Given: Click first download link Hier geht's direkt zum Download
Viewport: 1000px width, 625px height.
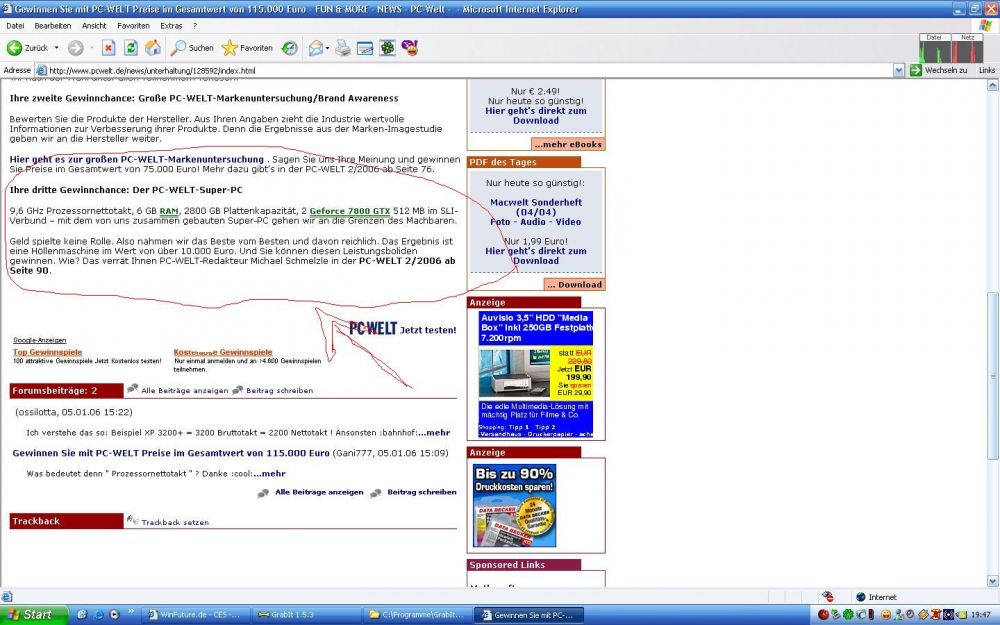Looking at the screenshot, I should (536, 115).
